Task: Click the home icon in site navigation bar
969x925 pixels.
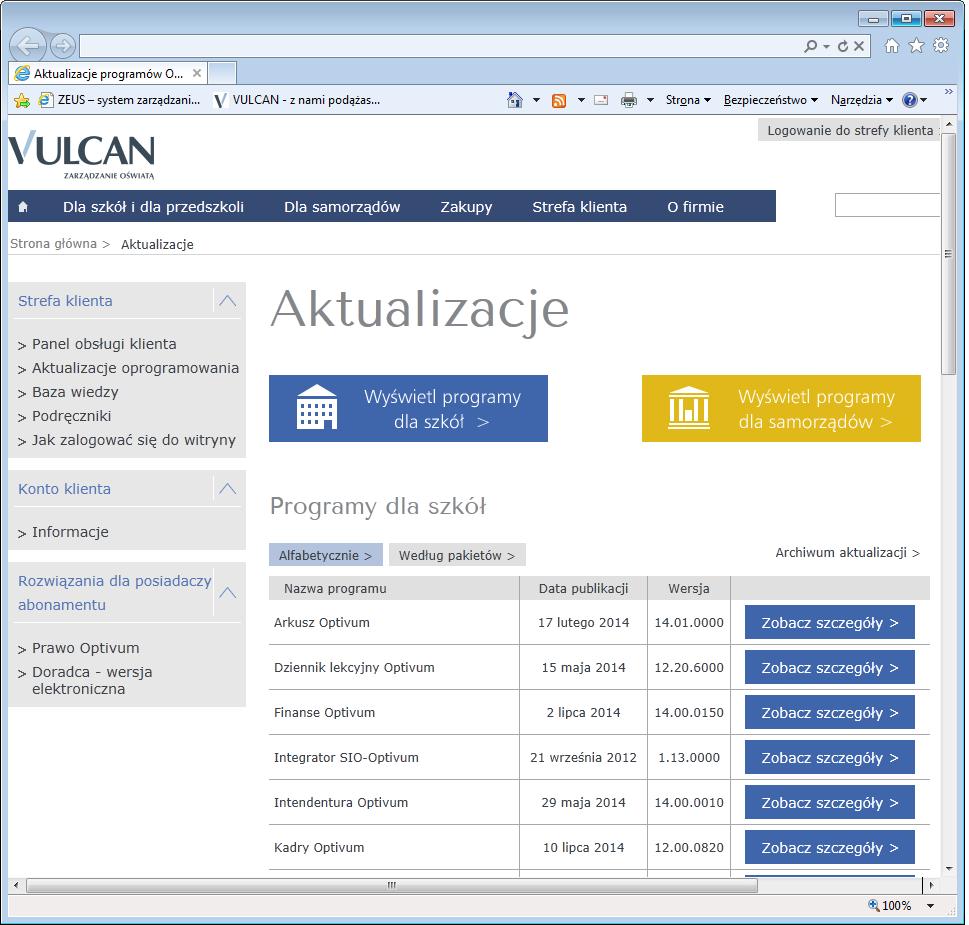Action: (x=23, y=207)
